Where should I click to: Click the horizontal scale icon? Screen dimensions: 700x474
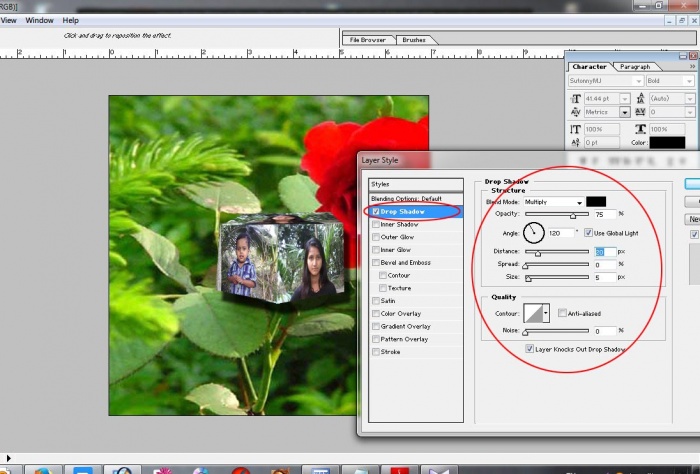[x=642, y=129]
